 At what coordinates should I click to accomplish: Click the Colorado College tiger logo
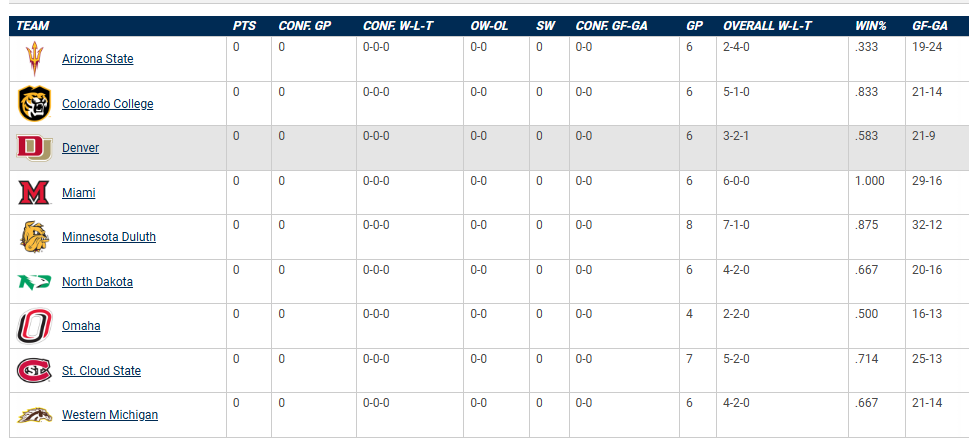point(35,104)
